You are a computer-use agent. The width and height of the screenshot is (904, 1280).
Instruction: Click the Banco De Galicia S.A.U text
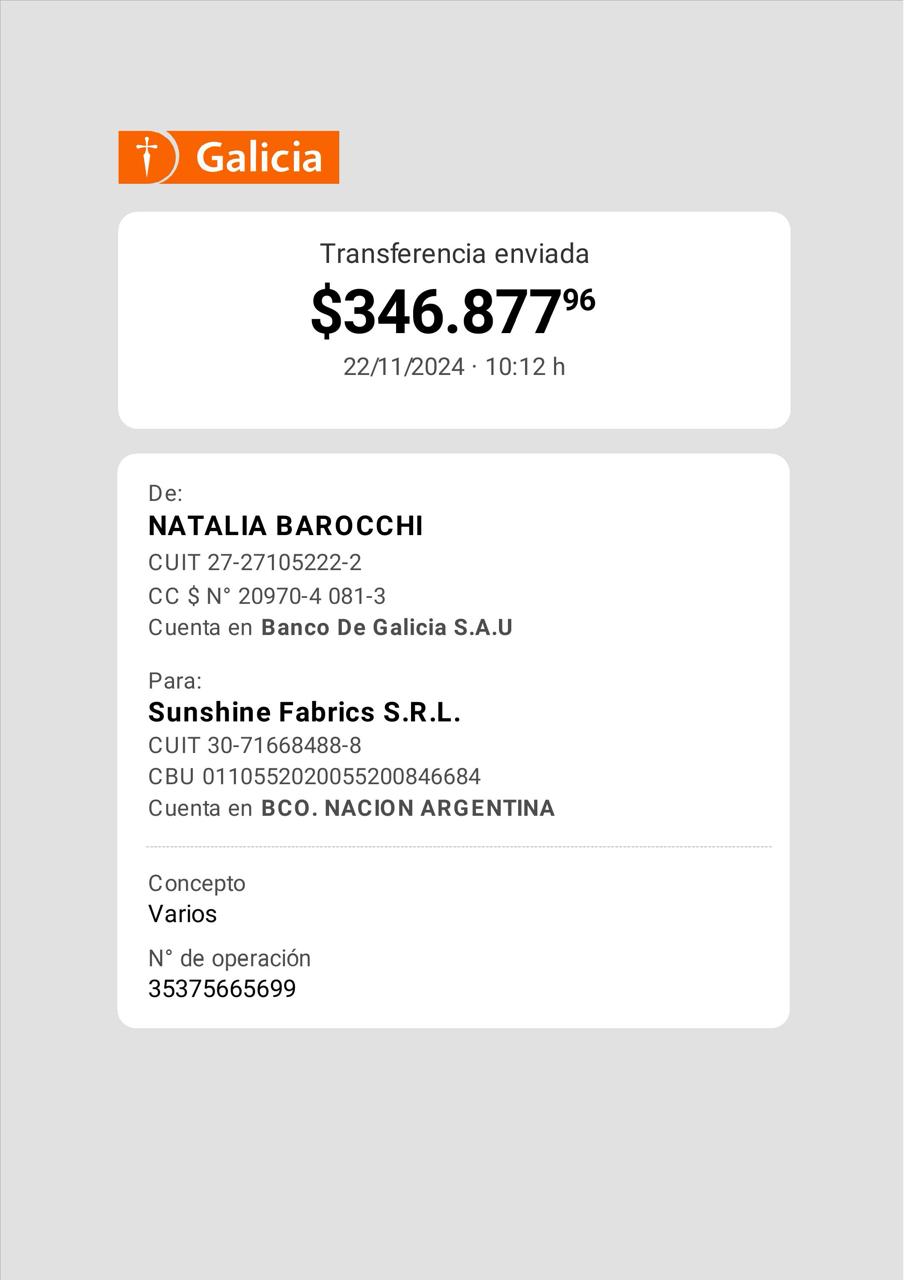[x=387, y=628]
